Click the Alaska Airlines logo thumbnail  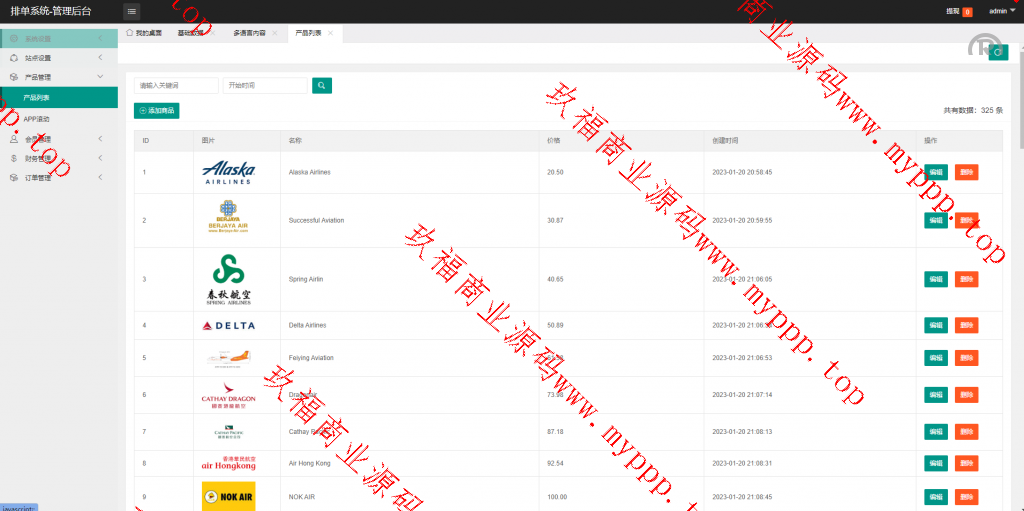pos(228,172)
